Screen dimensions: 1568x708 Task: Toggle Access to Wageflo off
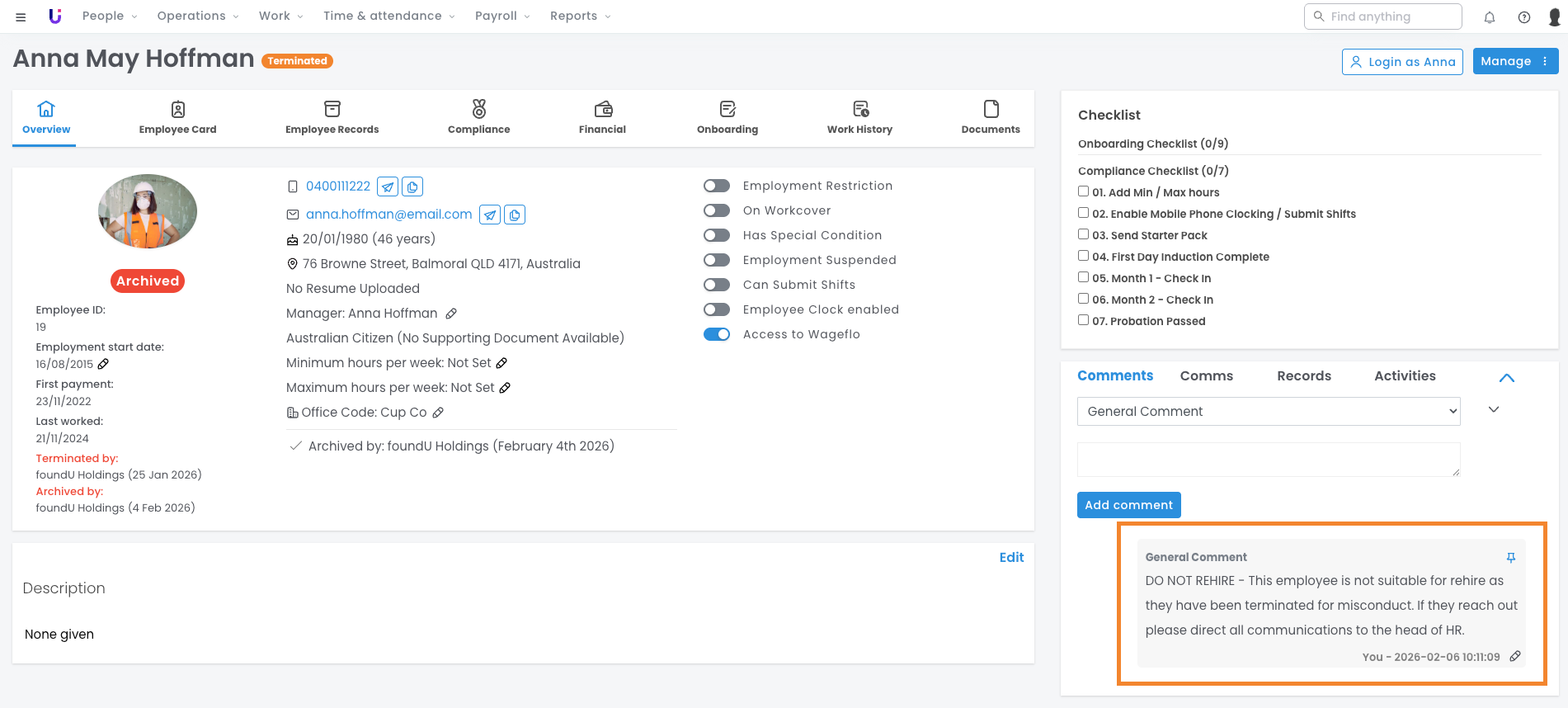[x=717, y=334]
